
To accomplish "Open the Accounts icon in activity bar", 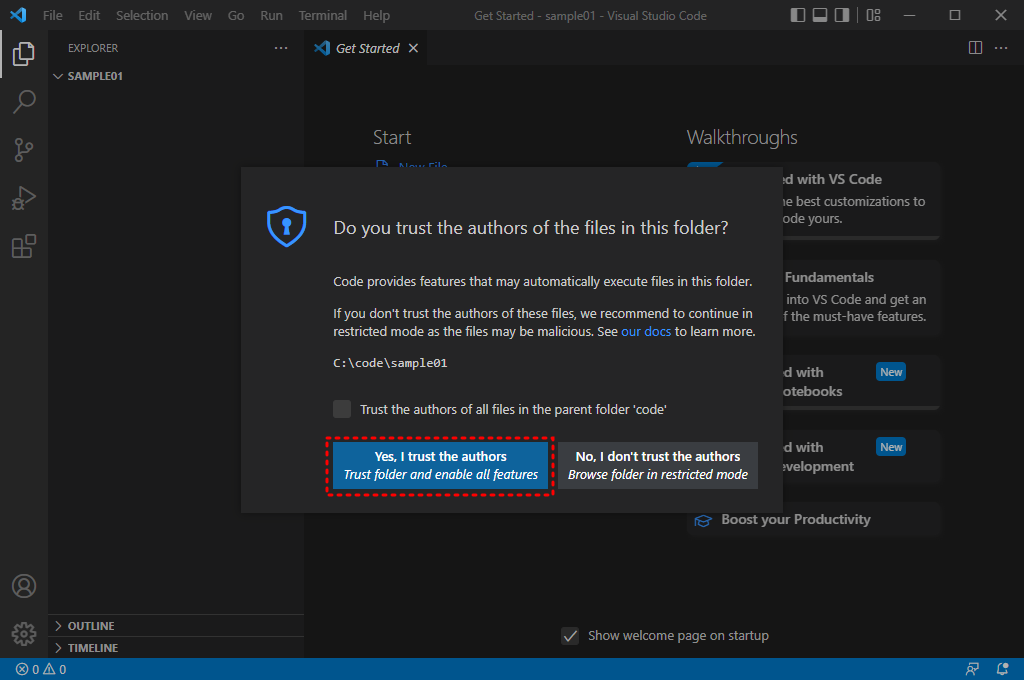I will pyautogui.click(x=24, y=586).
